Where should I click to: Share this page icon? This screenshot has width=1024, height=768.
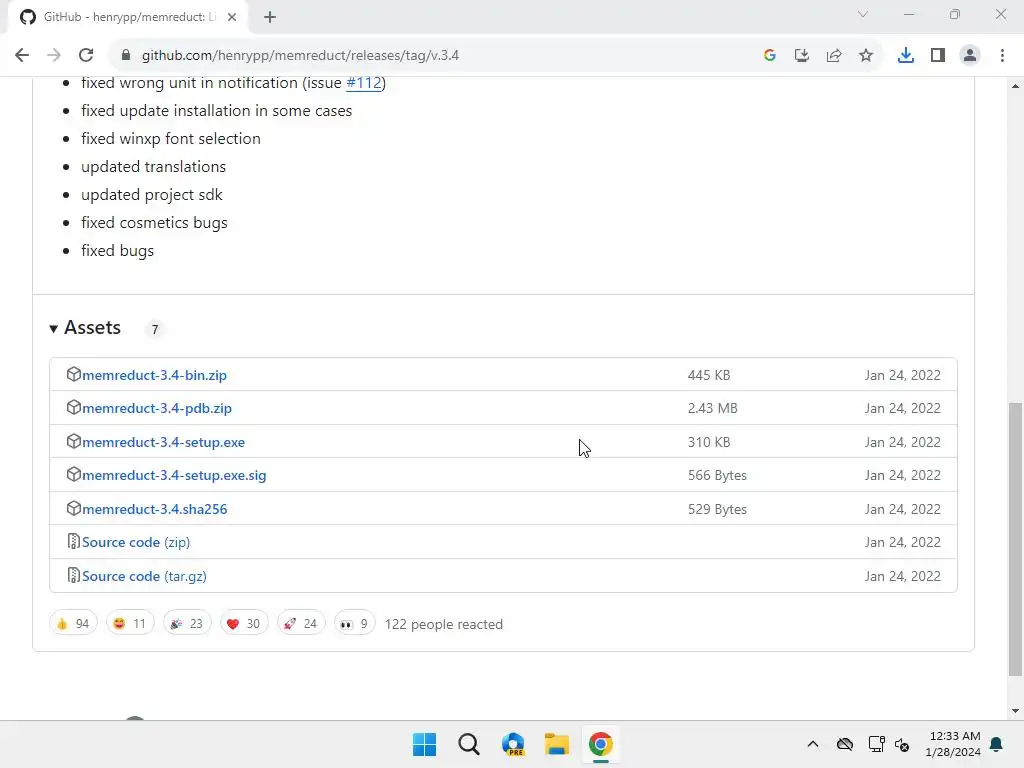point(833,56)
